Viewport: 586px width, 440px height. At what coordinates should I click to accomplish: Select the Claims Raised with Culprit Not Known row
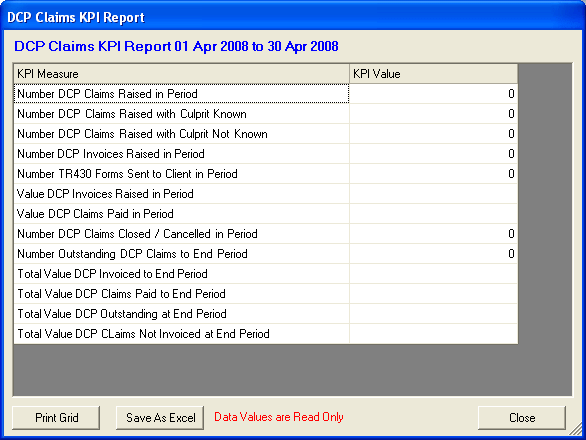pos(266,134)
